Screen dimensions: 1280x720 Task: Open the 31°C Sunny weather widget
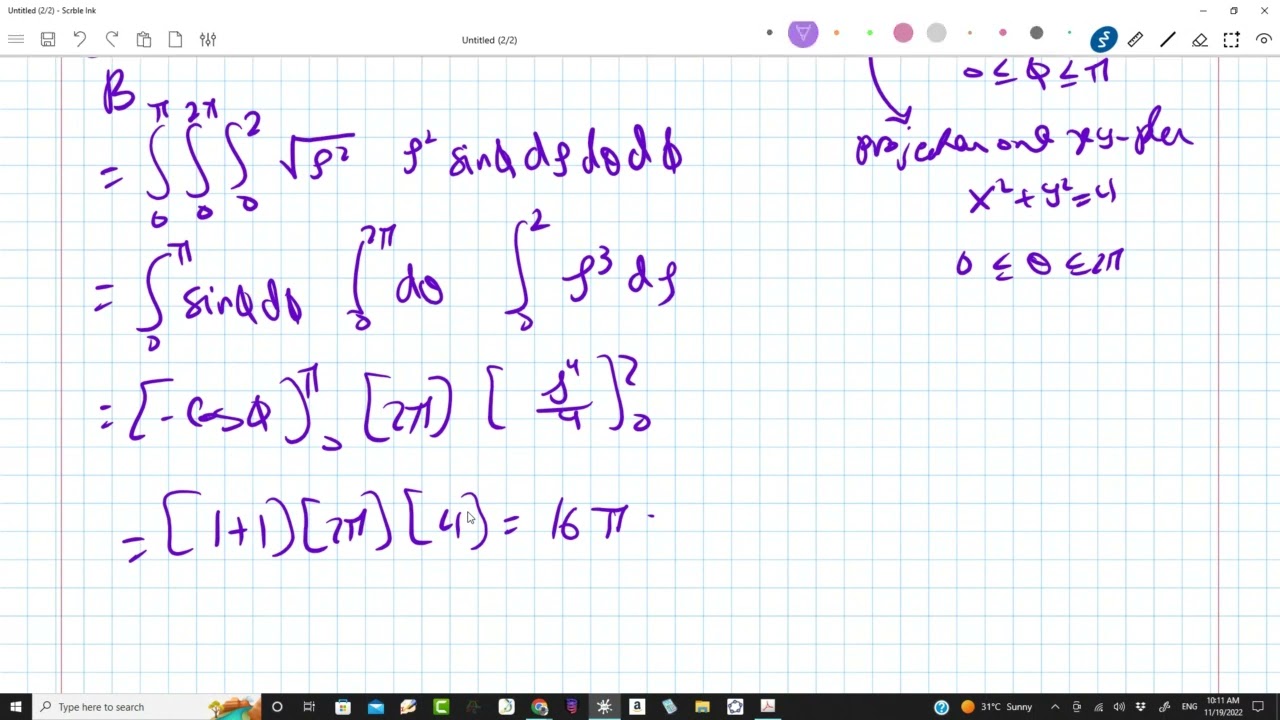point(996,707)
